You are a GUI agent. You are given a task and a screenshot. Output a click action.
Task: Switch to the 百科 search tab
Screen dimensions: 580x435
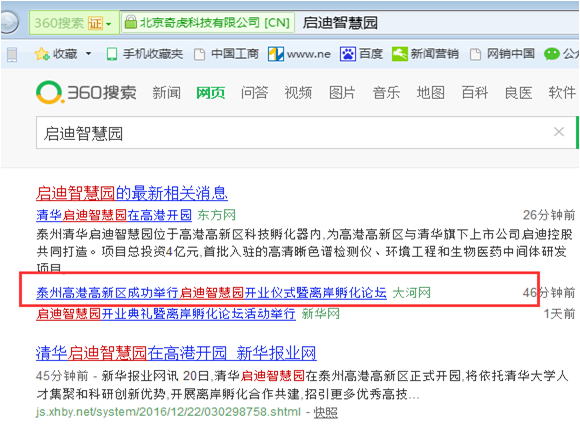[x=475, y=92]
